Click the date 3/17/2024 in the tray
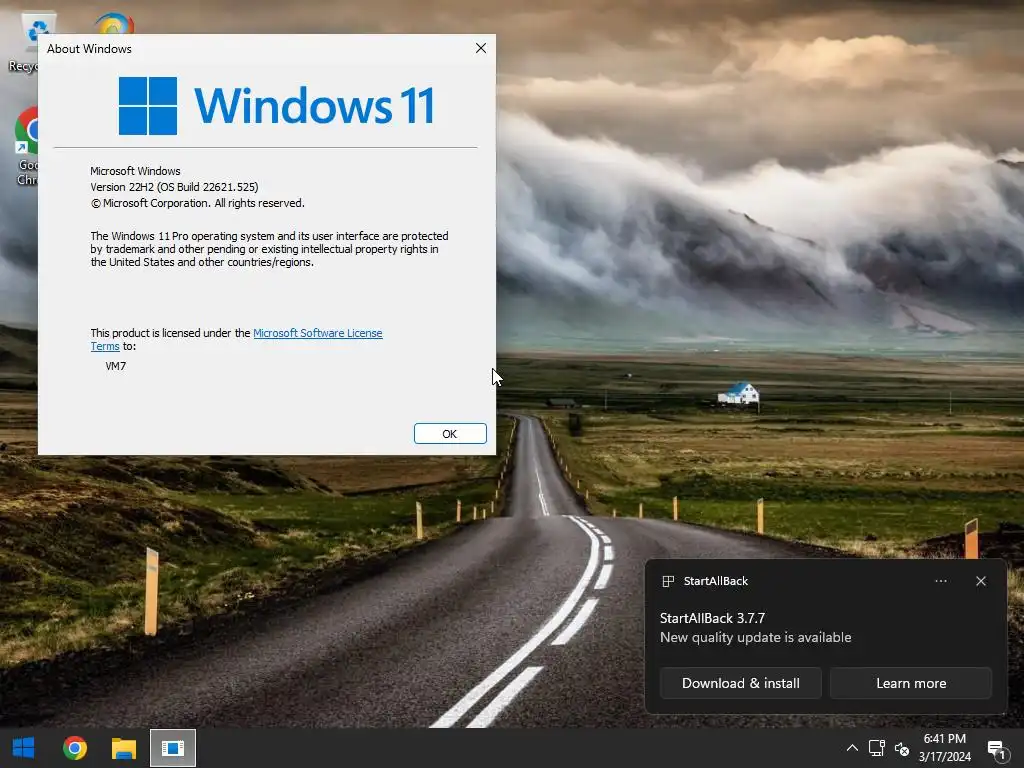The height and width of the screenshot is (768, 1024). 944,757
